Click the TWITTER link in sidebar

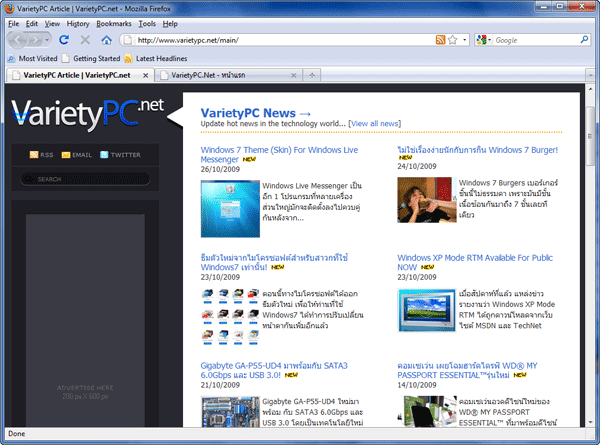point(120,155)
